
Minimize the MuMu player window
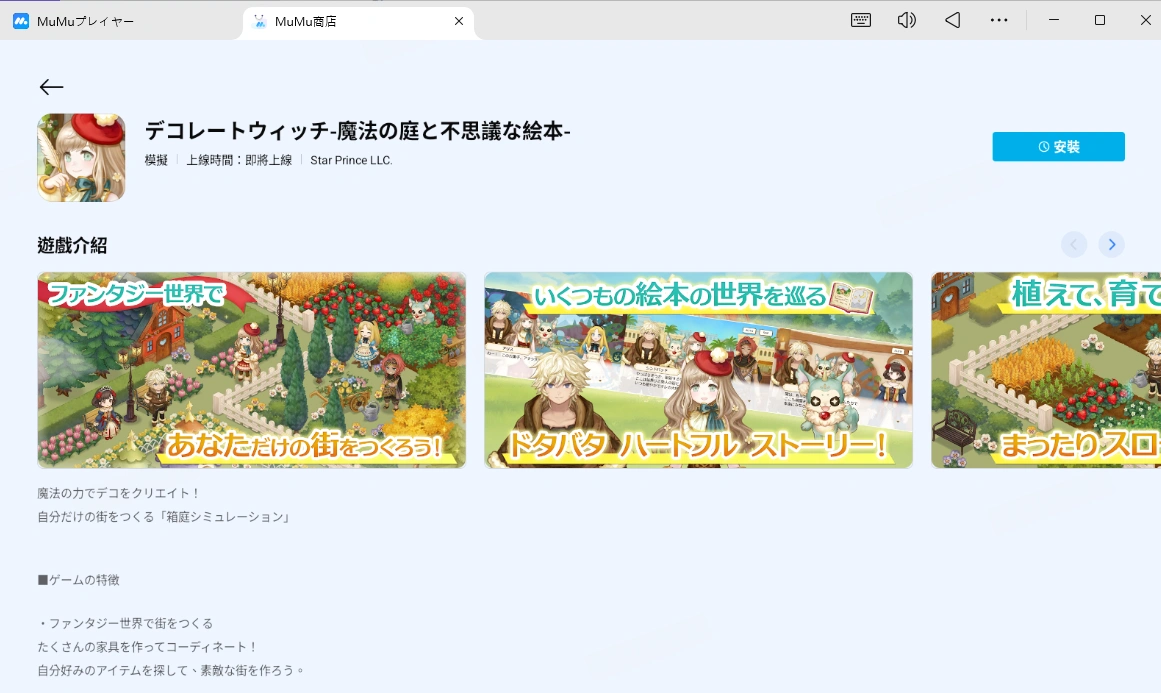pyautogui.click(x=1054, y=20)
